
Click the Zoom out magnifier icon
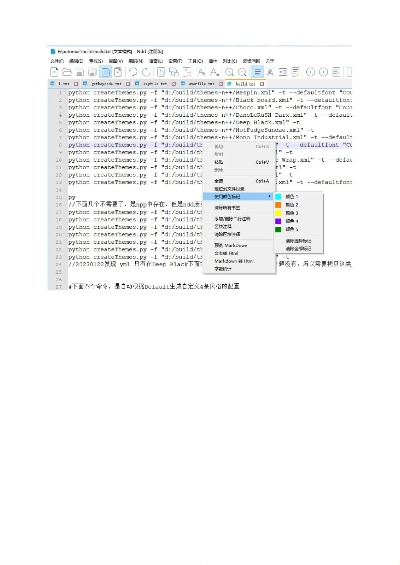pyautogui.click(x=242, y=72)
